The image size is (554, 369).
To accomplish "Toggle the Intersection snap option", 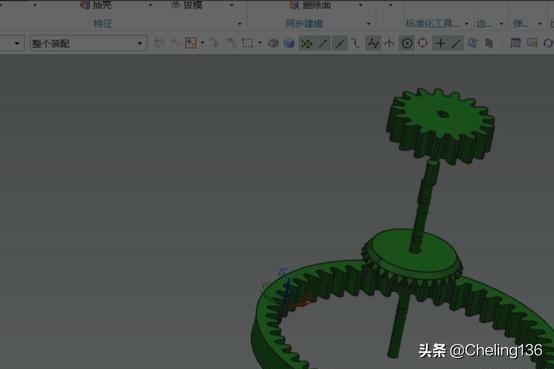I will coord(389,43).
